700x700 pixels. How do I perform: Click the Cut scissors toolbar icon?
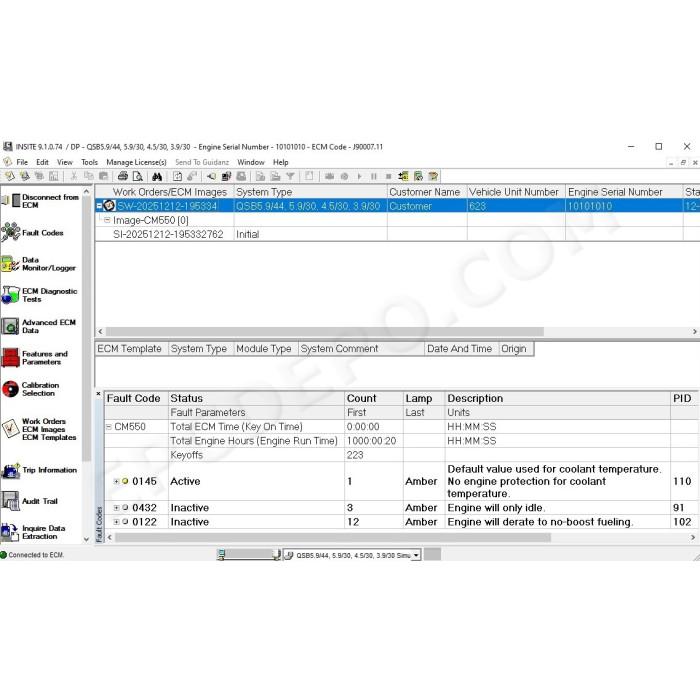point(74,176)
